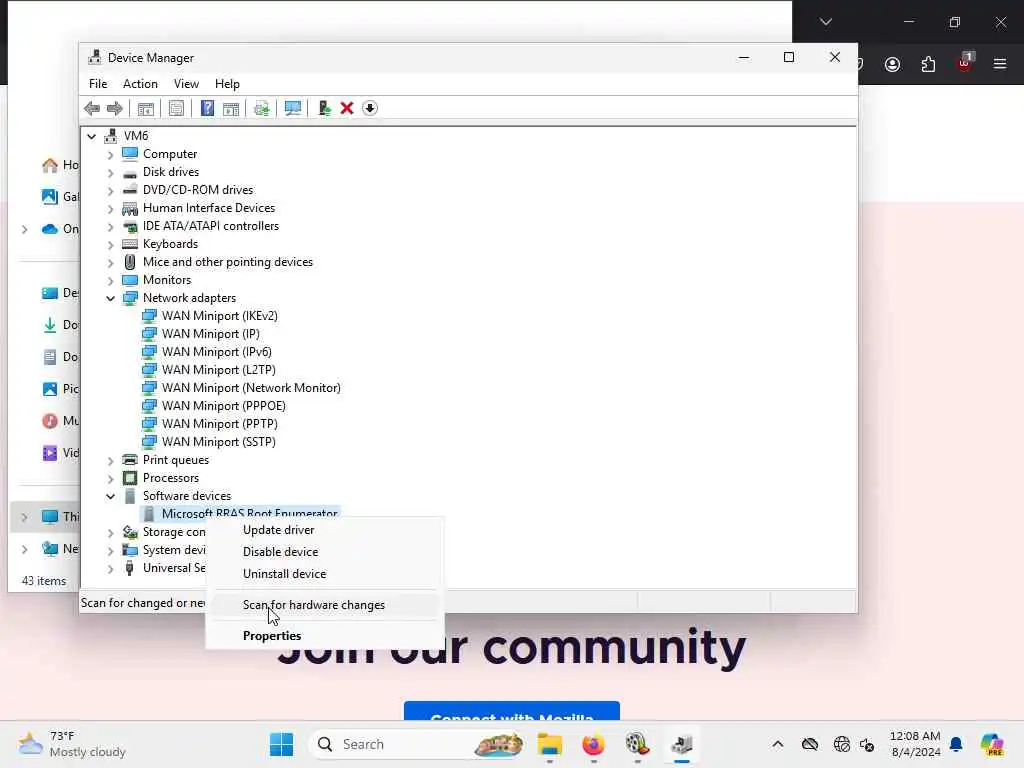Select WAN Miniport (IKEv2) adapter
The height and width of the screenshot is (768, 1024).
(x=219, y=316)
